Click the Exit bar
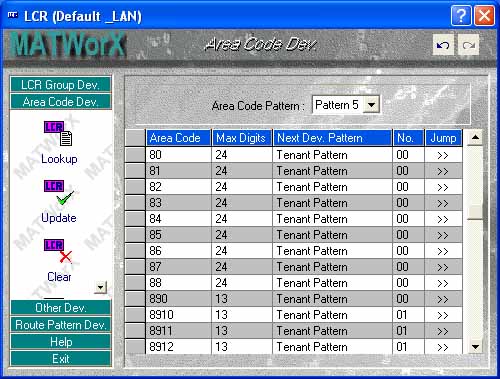500x379 pixels. 61,359
